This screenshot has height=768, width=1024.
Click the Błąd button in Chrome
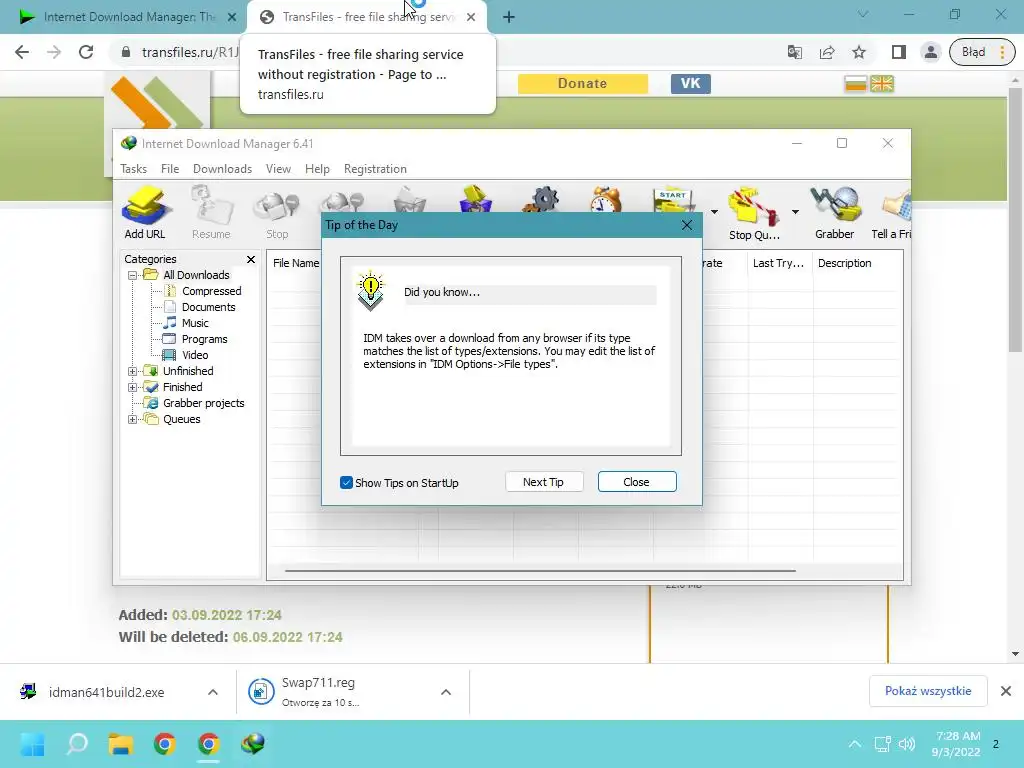click(x=982, y=52)
